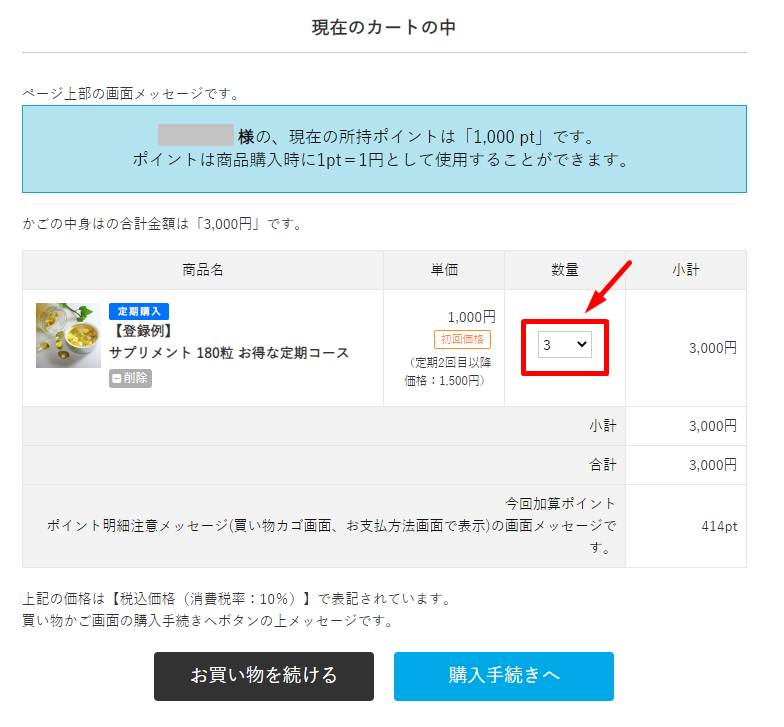Select the 商品名 column header
The width and height of the screenshot is (784, 727).
[x=203, y=270]
